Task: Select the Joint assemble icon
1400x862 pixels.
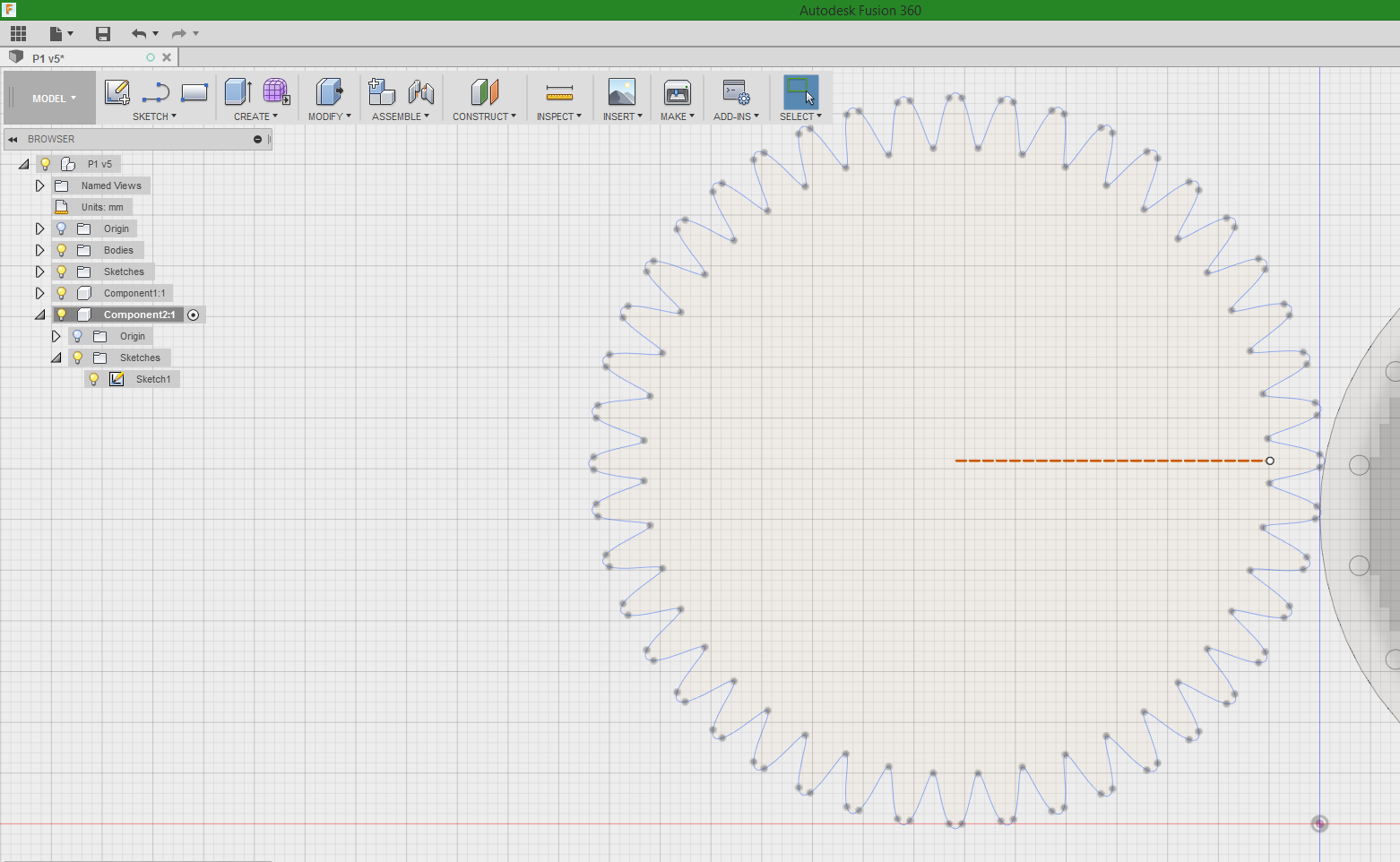Action: point(421,92)
